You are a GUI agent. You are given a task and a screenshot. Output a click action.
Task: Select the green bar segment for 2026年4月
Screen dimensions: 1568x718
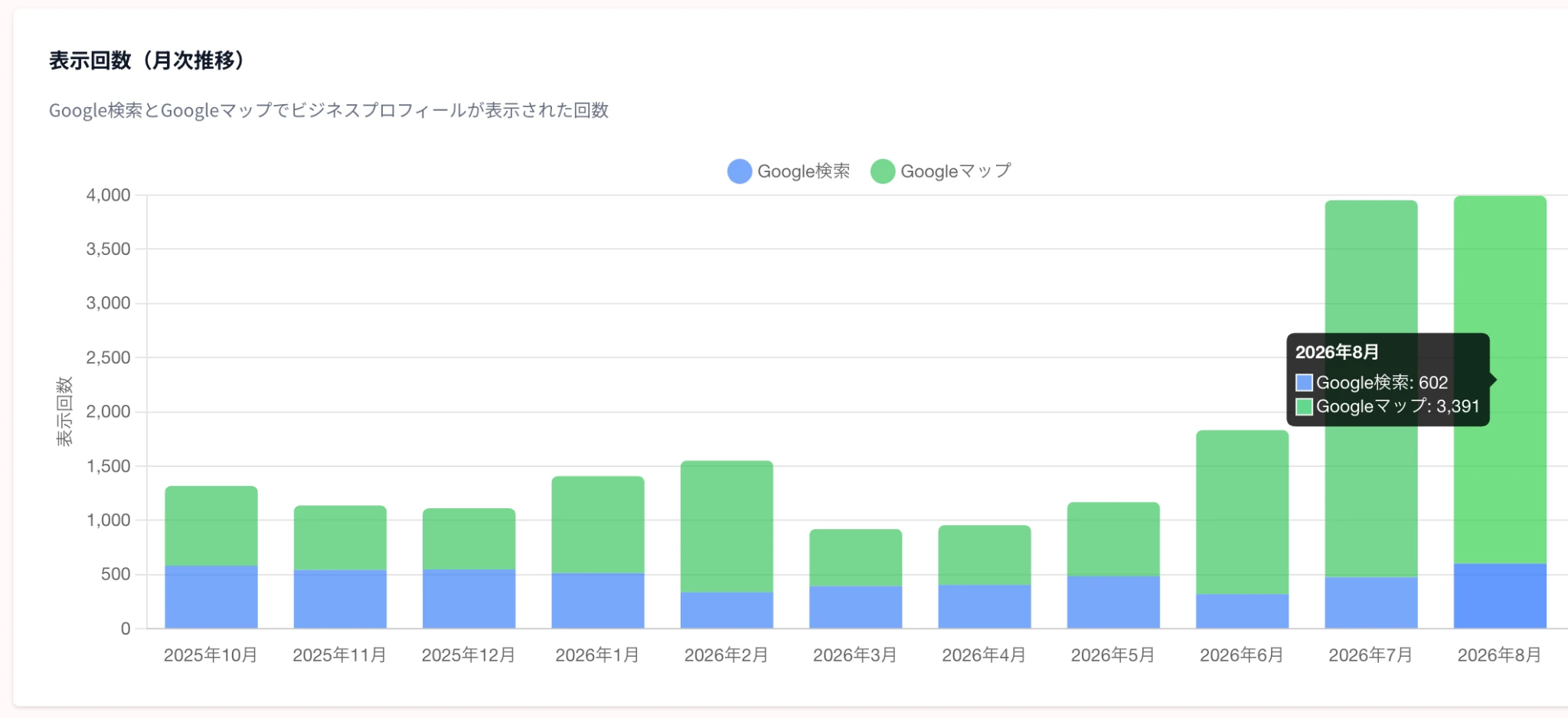(x=985, y=555)
